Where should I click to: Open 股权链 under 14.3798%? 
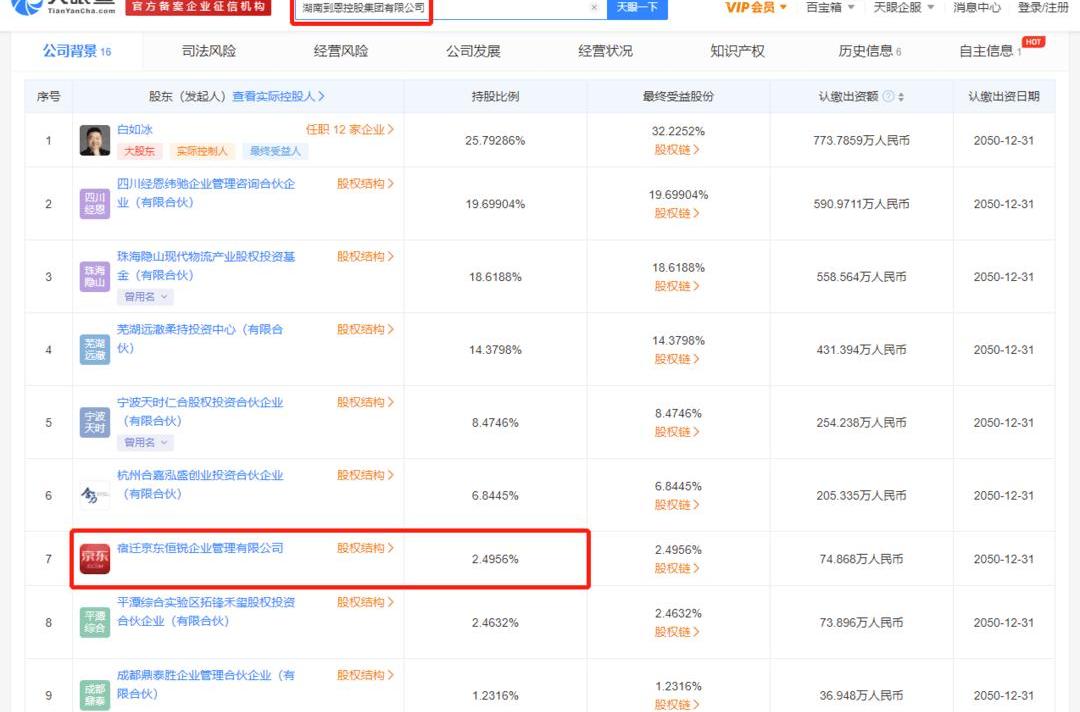[x=677, y=359]
